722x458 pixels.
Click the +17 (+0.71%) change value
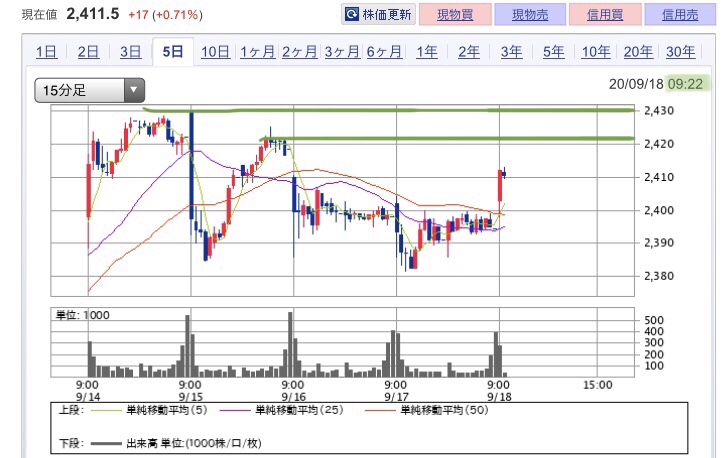pyautogui.click(x=165, y=15)
